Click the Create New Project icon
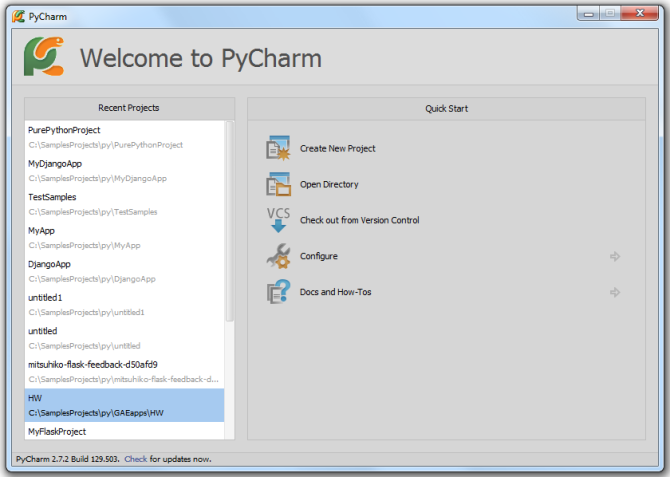The height and width of the screenshot is (477, 670). coord(278,148)
